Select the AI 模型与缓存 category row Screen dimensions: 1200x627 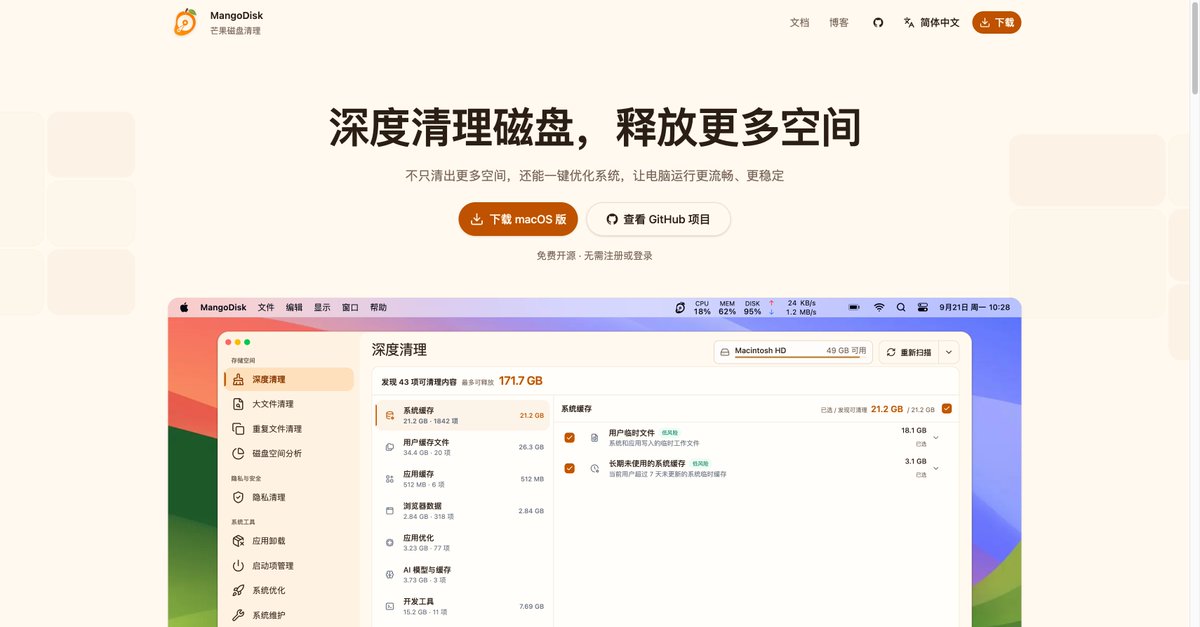point(464,575)
